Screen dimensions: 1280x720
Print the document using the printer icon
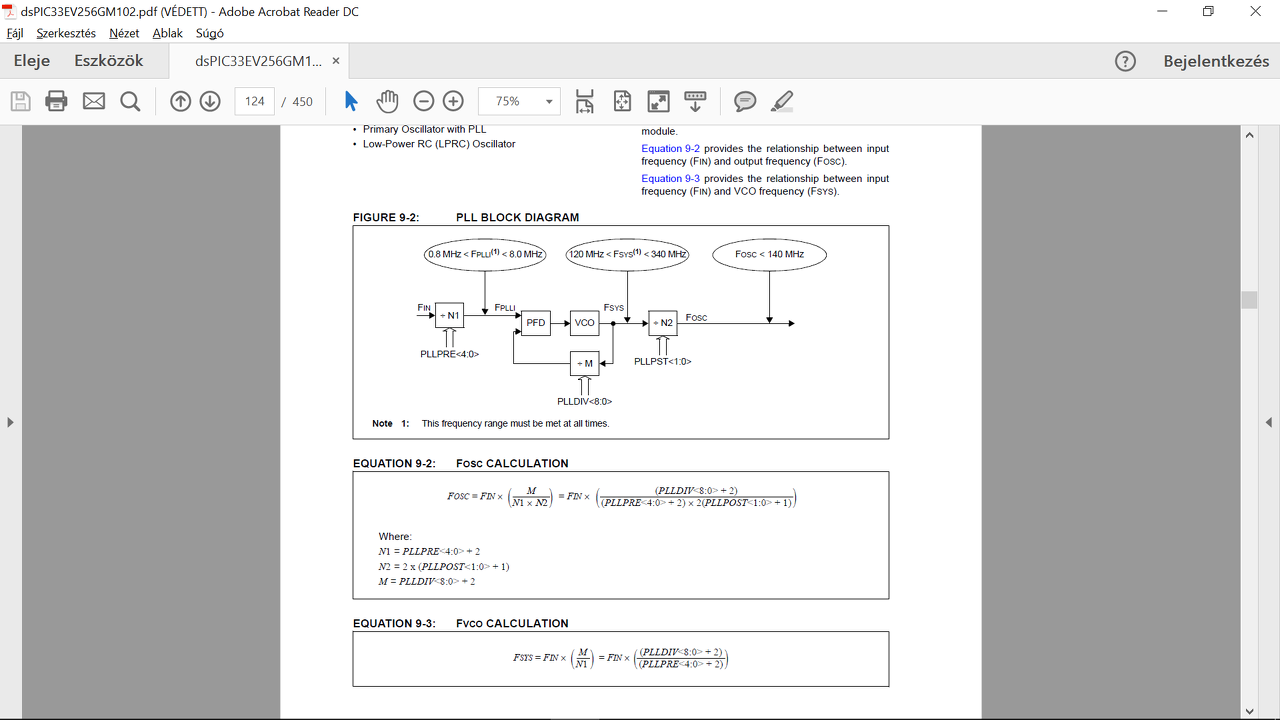point(56,101)
